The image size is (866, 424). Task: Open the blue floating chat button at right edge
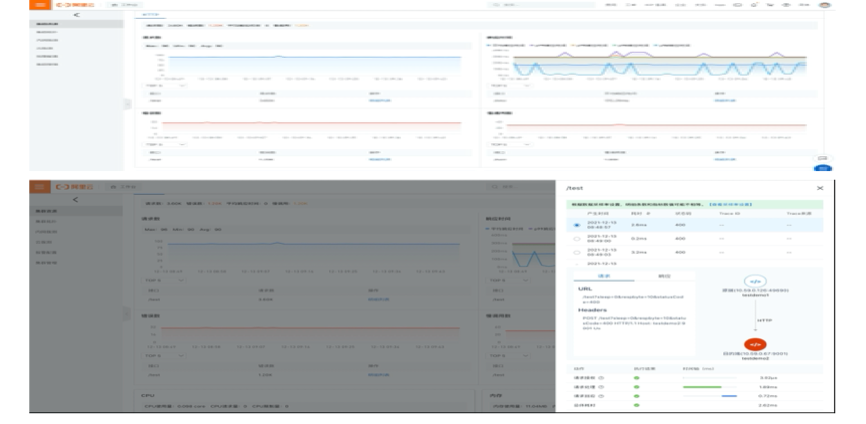point(823,168)
